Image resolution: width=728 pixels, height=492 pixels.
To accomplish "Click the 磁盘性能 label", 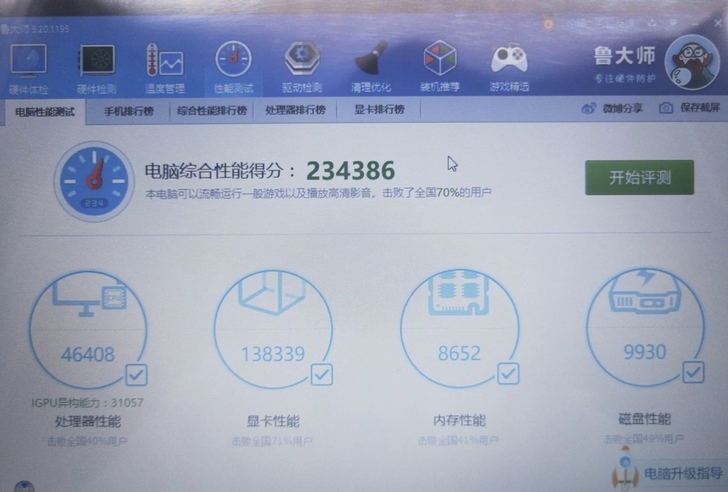I will point(645,419).
